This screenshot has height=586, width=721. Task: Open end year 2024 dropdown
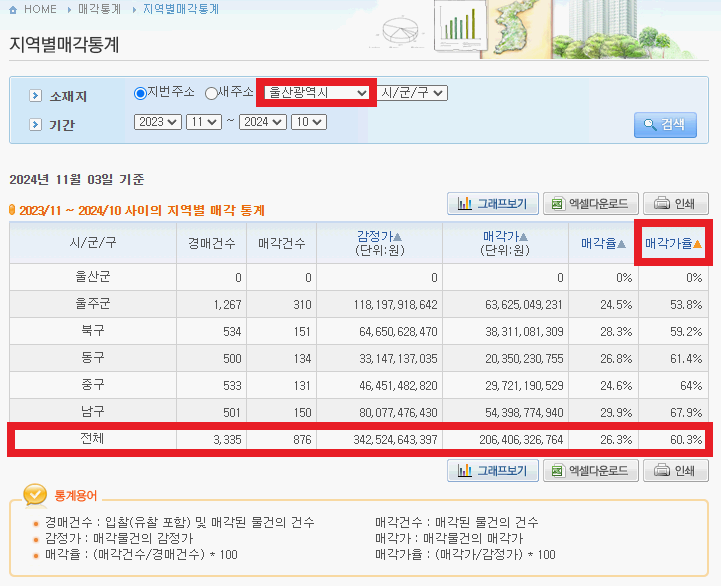point(263,122)
